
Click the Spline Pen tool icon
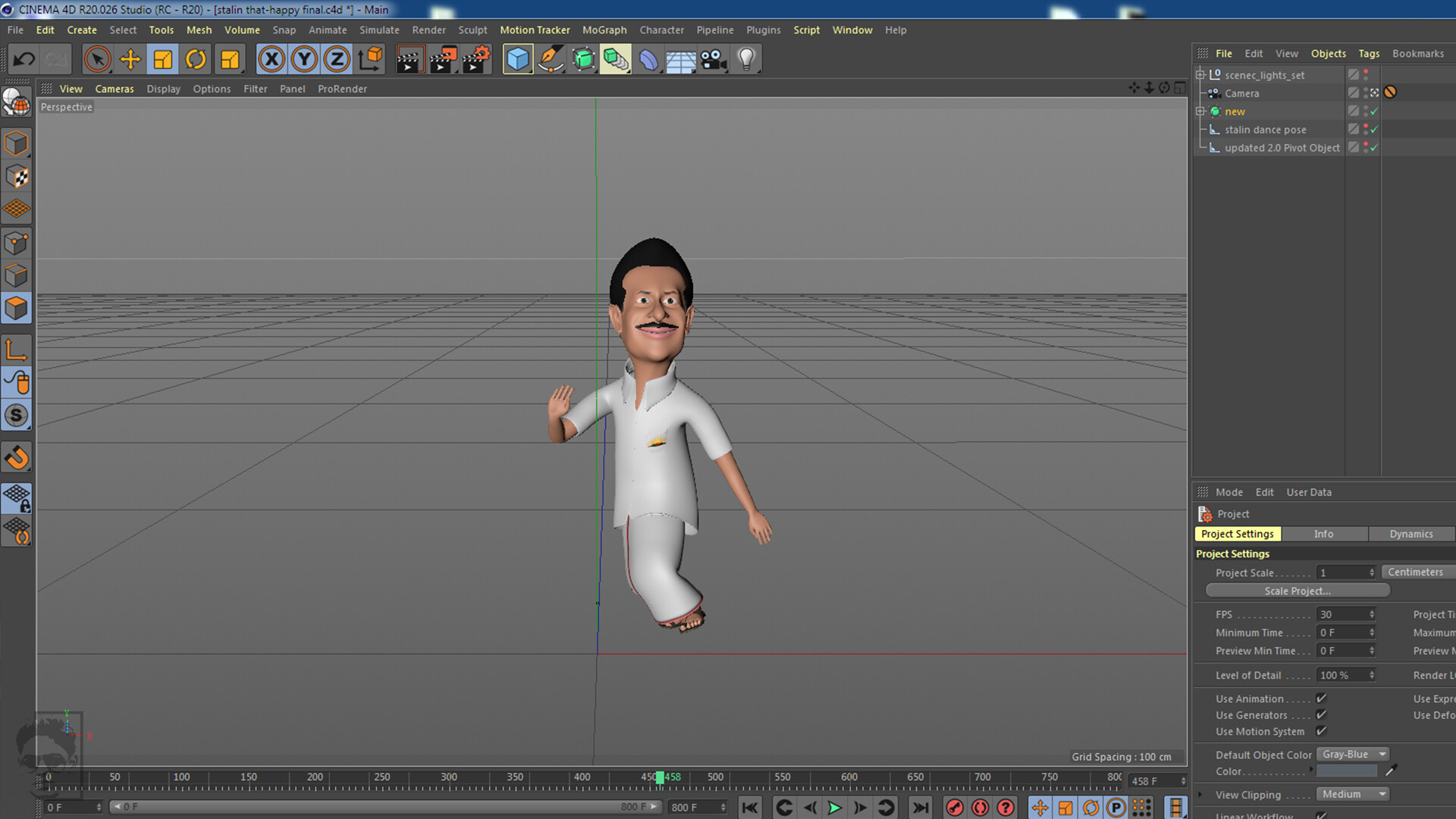pyautogui.click(x=551, y=59)
